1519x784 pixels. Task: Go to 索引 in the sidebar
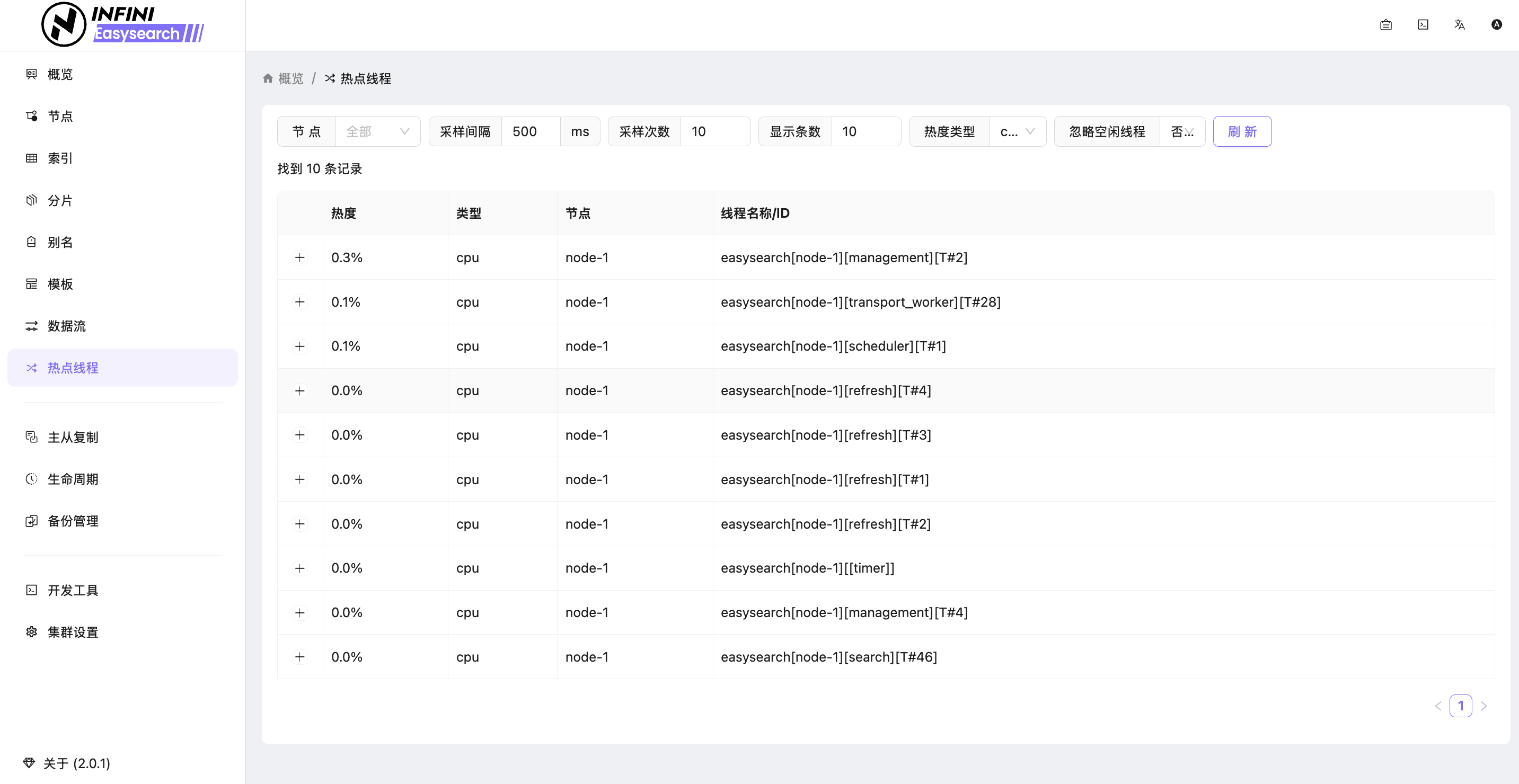click(x=60, y=158)
